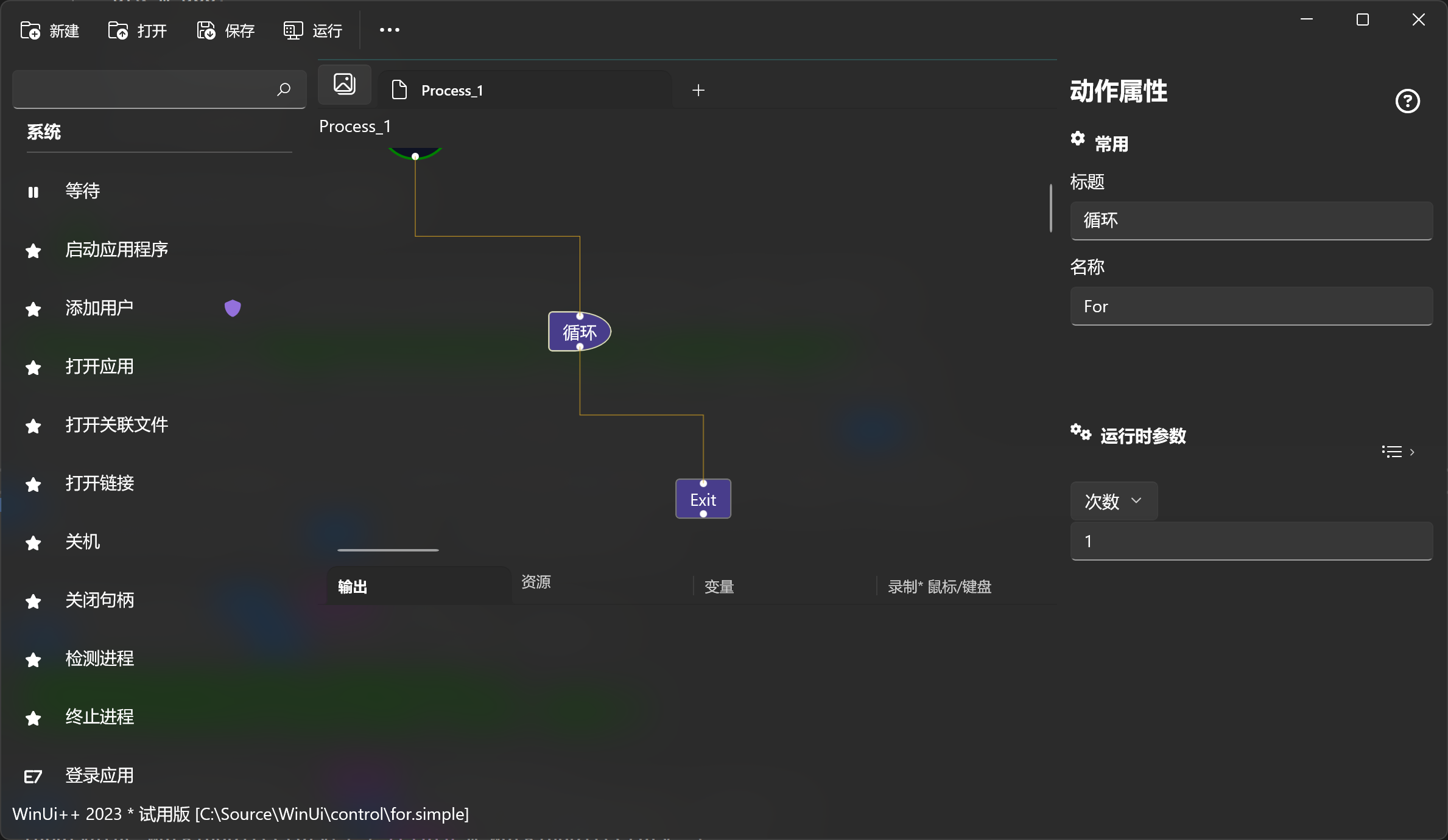Click the search magnifier icon

284,89
